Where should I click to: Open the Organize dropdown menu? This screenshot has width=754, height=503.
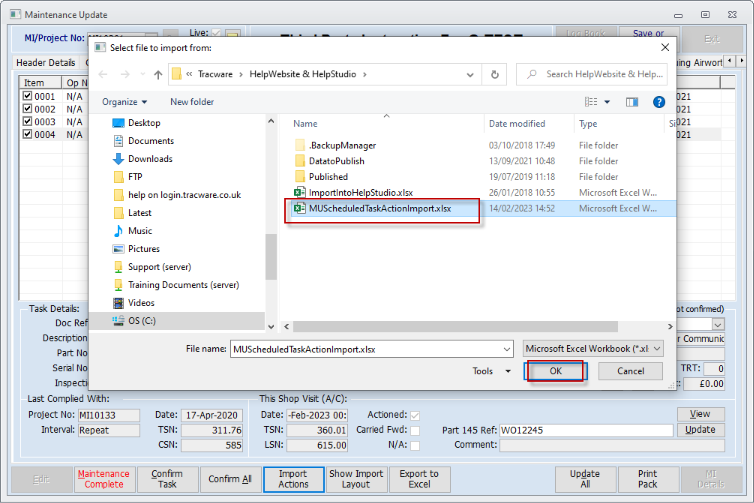click(124, 102)
